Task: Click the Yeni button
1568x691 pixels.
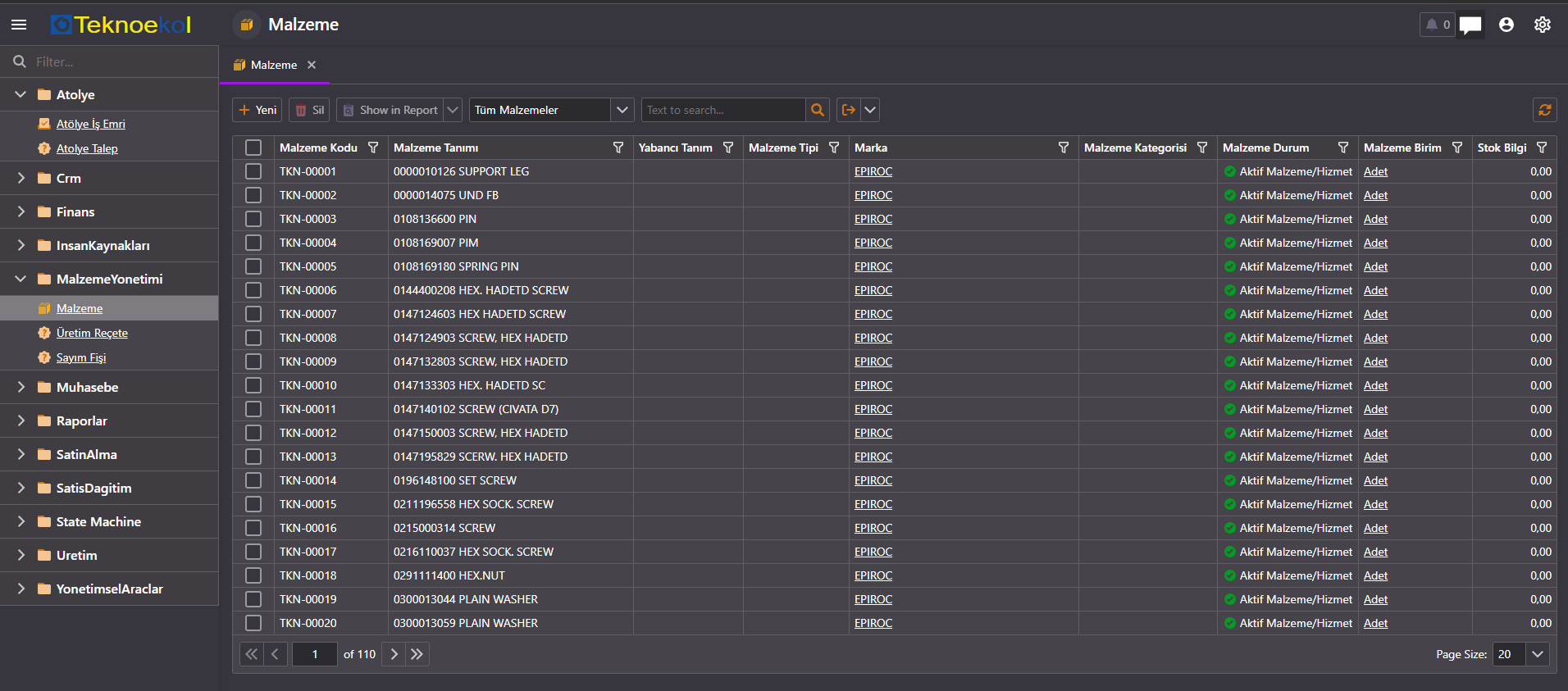Action: pos(258,110)
